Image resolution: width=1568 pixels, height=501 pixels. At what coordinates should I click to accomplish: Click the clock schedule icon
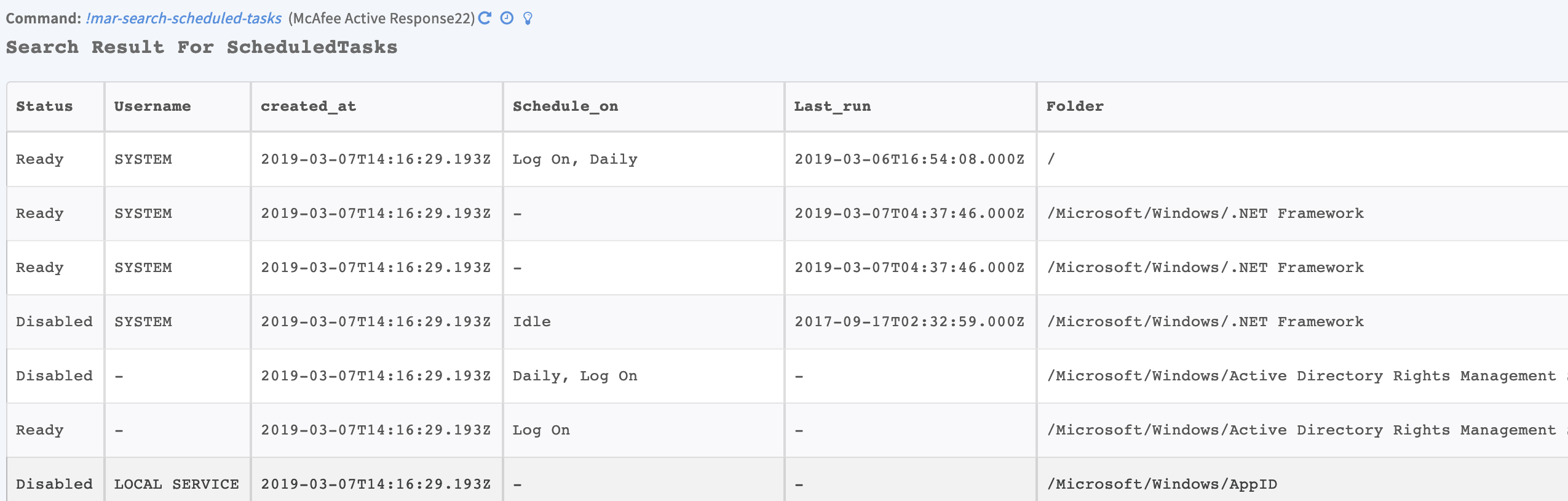coord(507,18)
